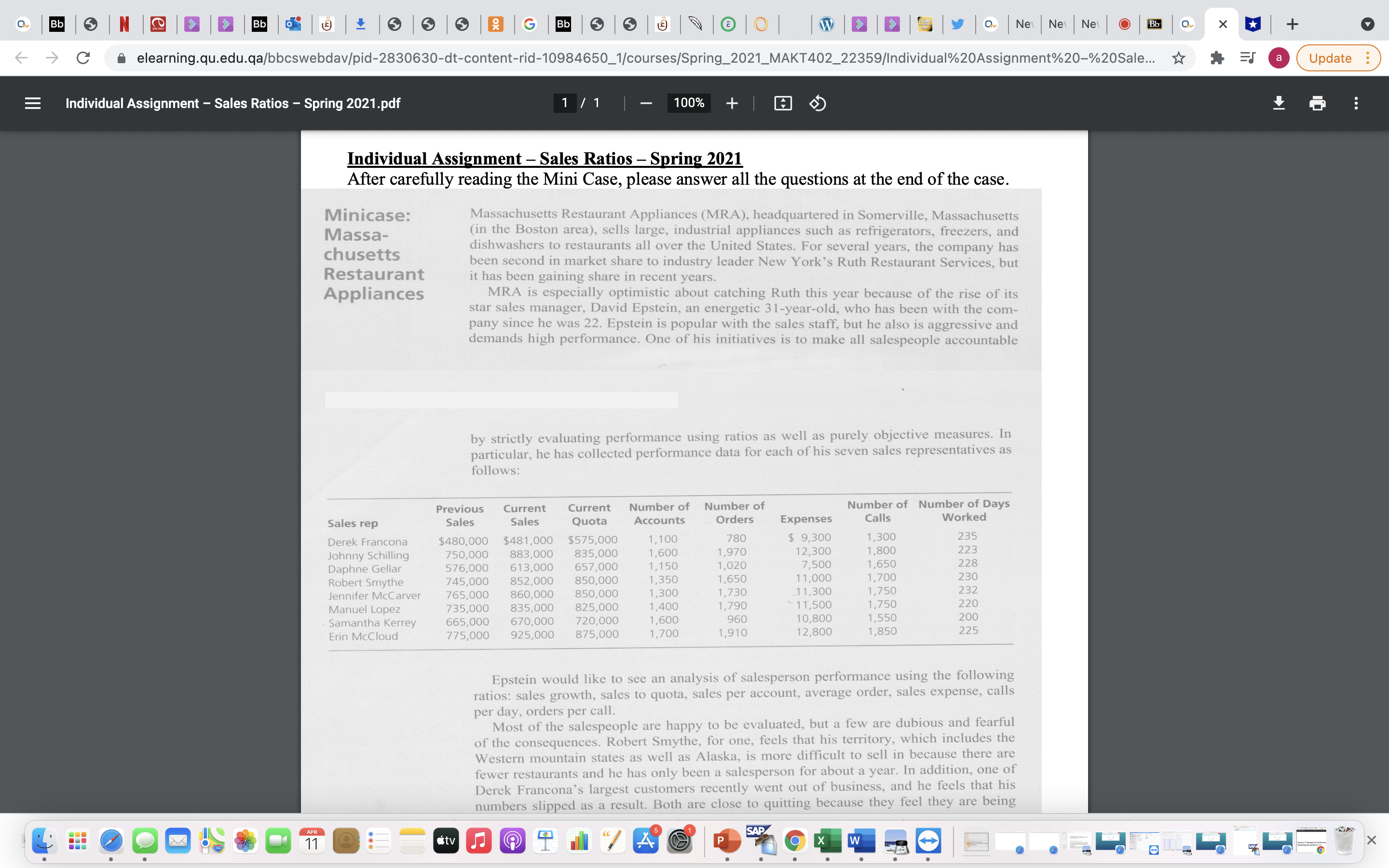
Task: Click the page number input field
Action: (565, 103)
